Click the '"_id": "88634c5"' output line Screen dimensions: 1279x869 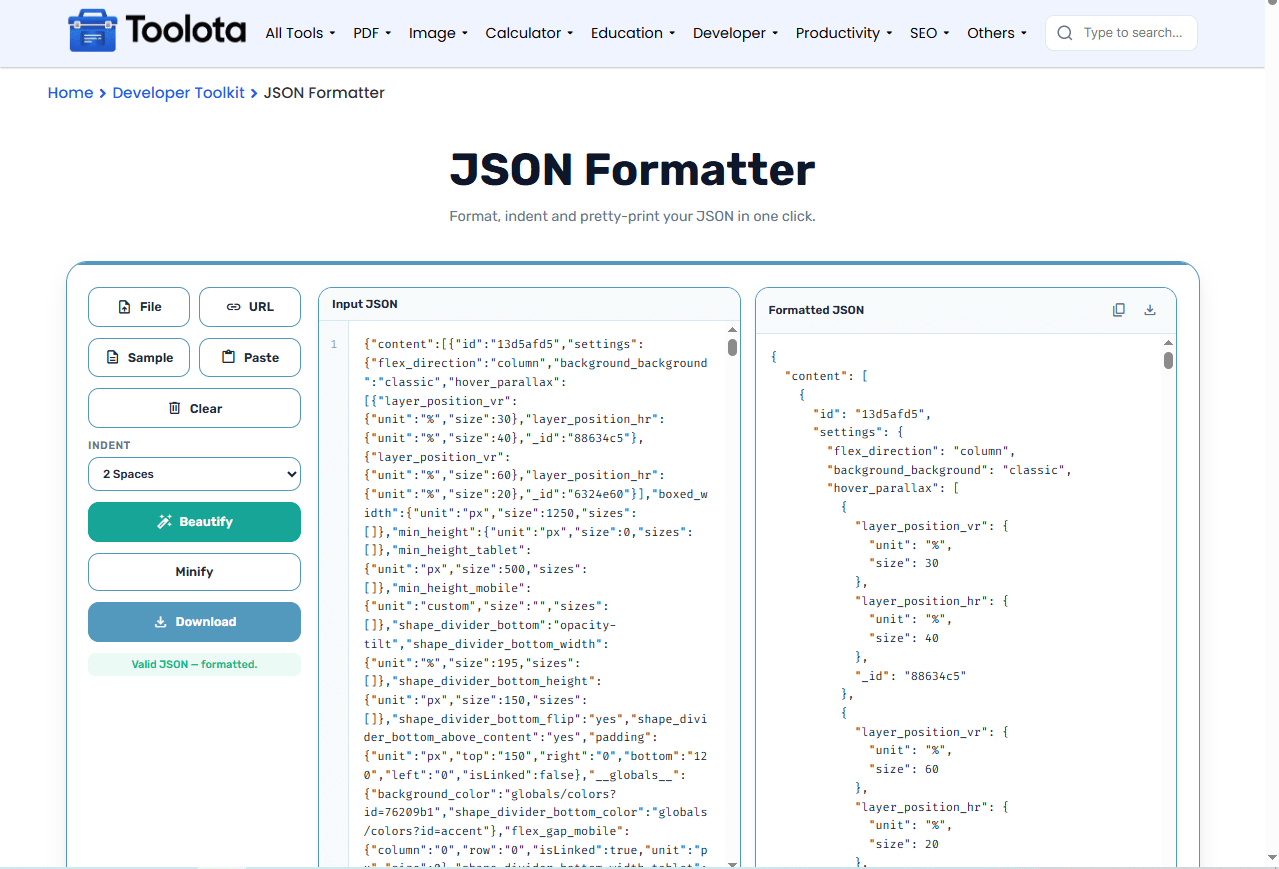coord(910,676)
